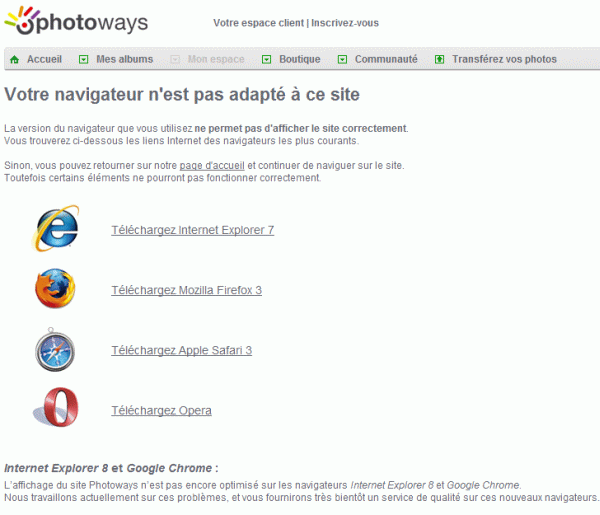This screenshot has height=515, width=600.
Task: Click the Mozilla Firefox logo icon
Action: click(55, 288)
